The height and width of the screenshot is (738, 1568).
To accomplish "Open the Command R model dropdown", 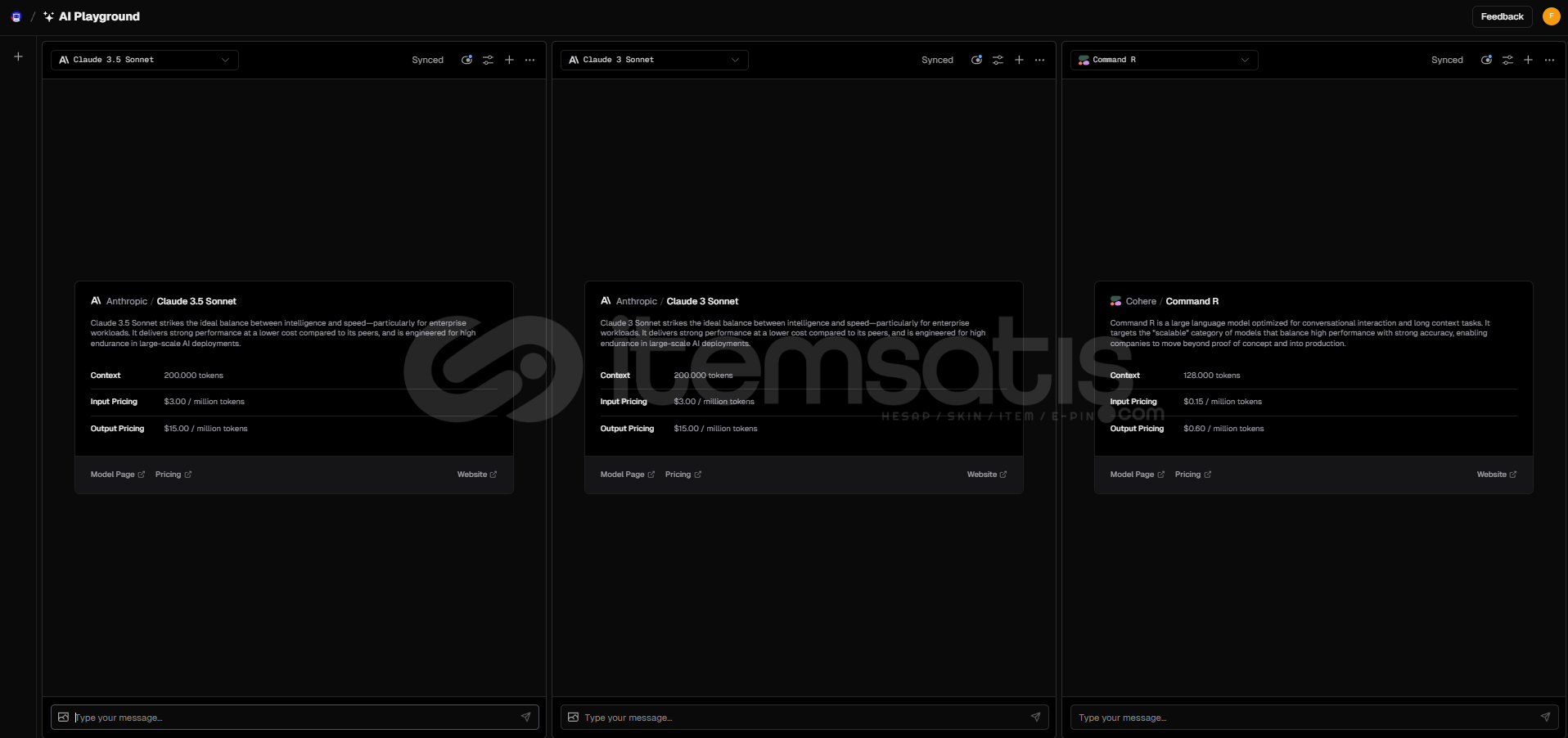I will (1165, 60).
